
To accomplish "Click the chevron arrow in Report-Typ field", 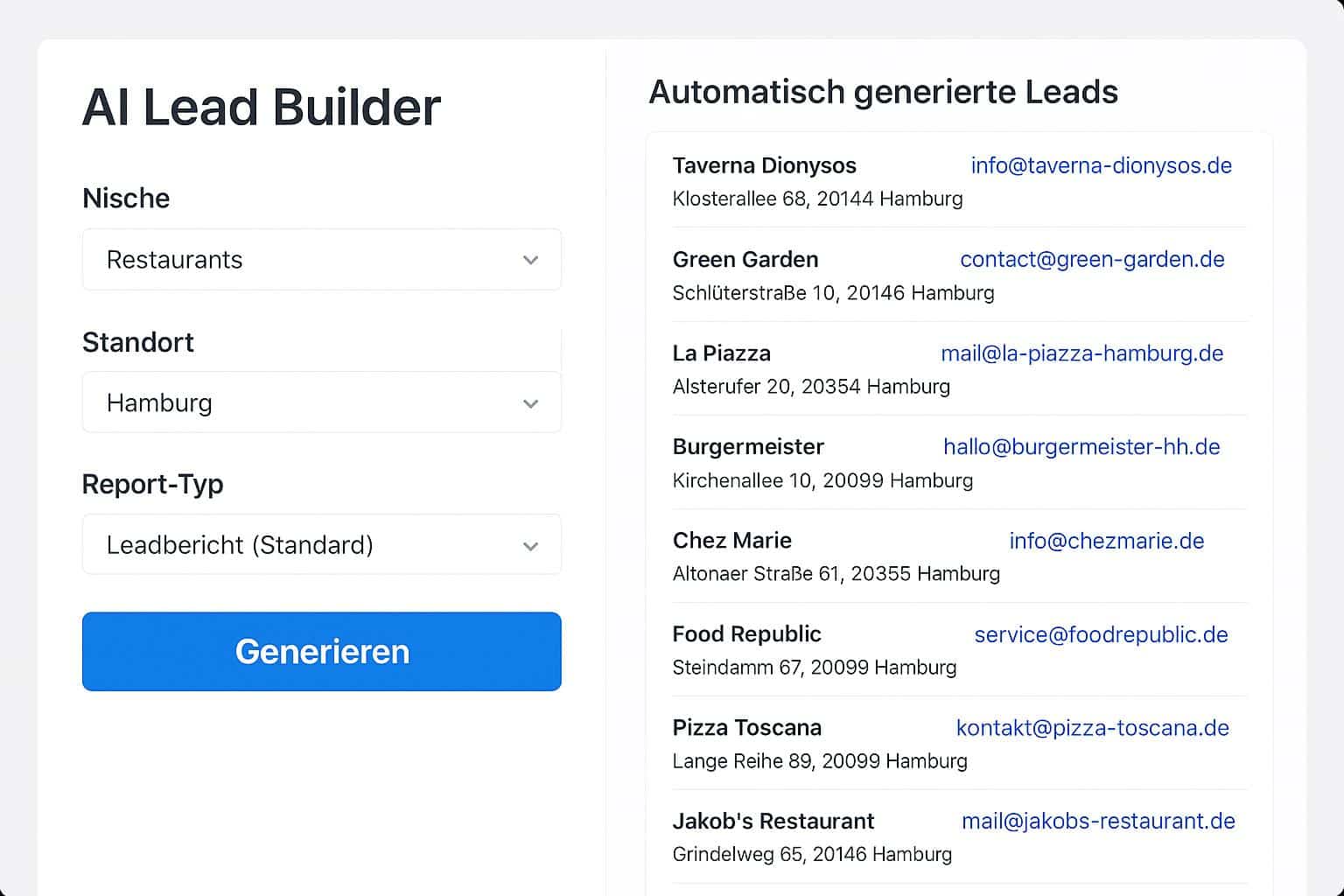I will point(530,546).
